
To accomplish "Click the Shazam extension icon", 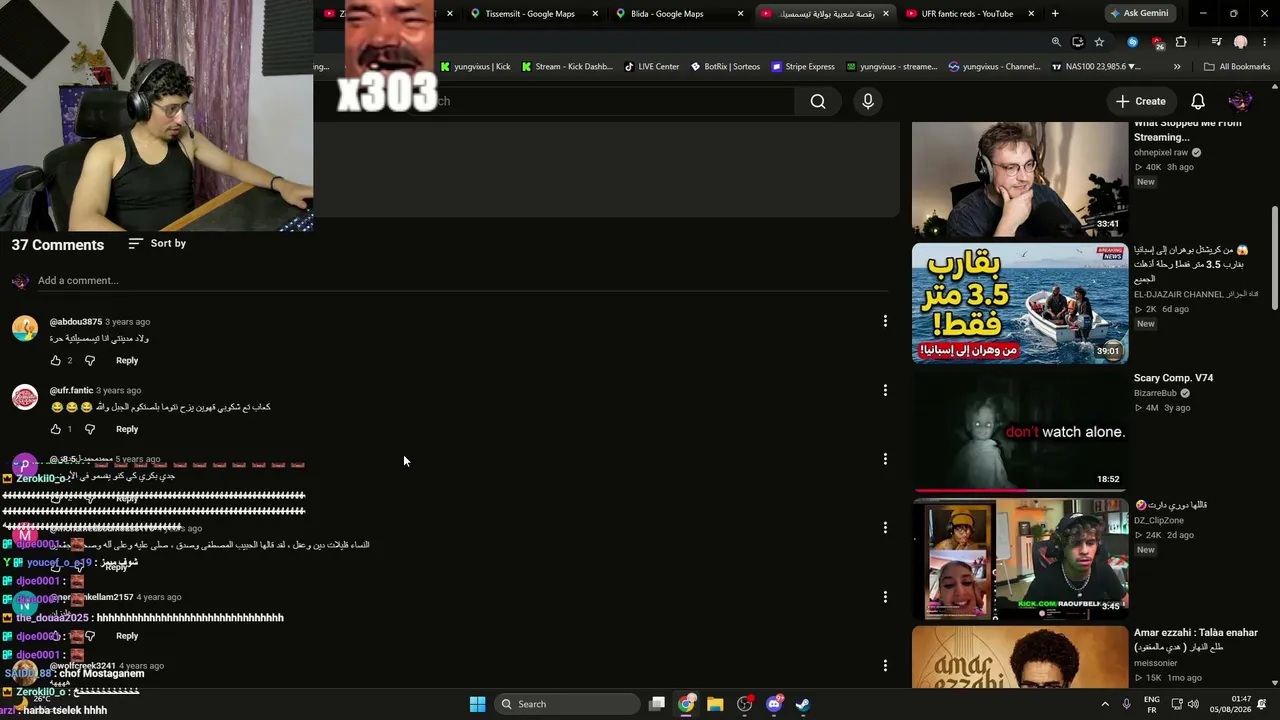I will click(1132, 42).
